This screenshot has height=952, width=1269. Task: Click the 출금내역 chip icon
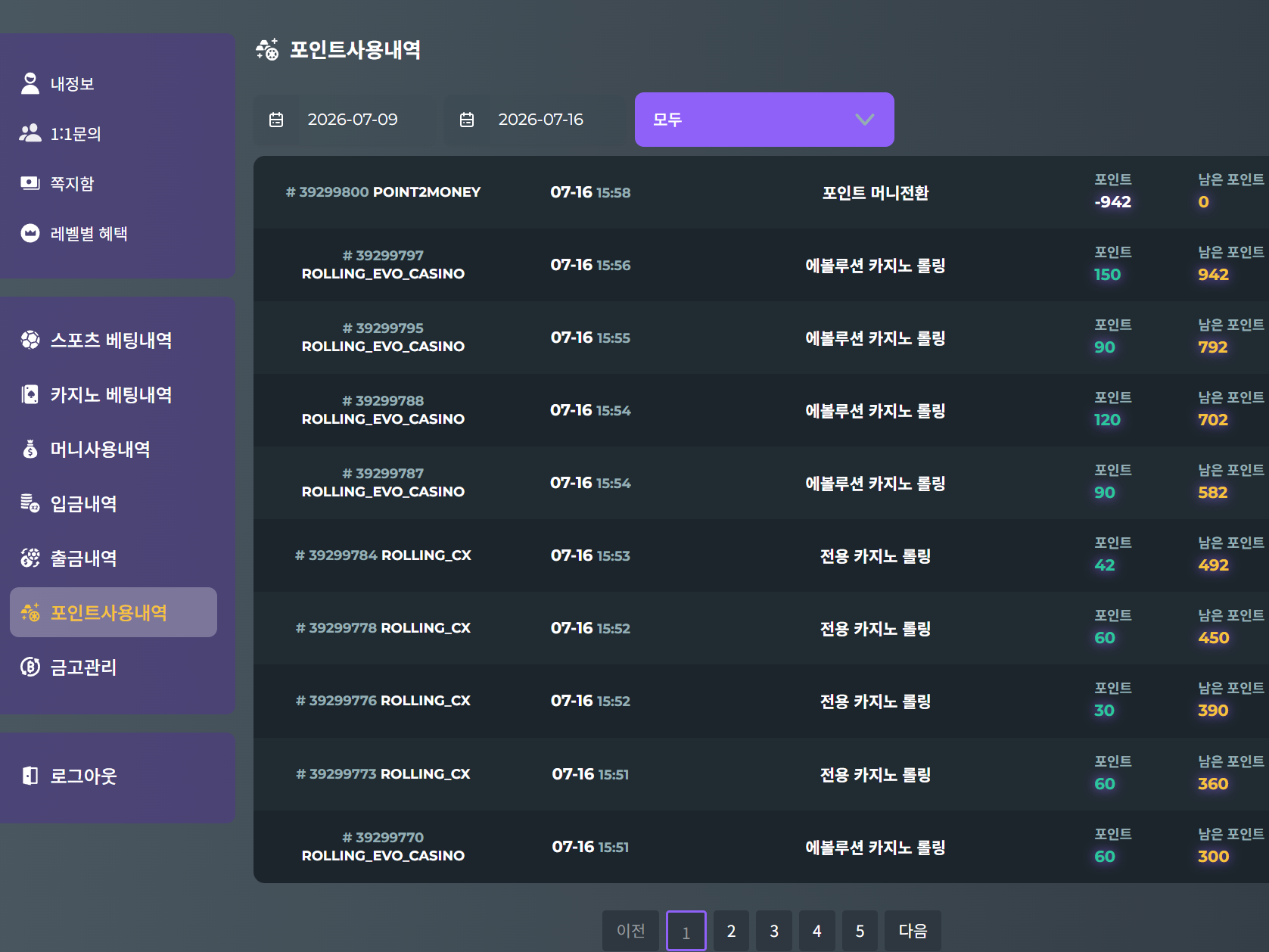point(30,558)
